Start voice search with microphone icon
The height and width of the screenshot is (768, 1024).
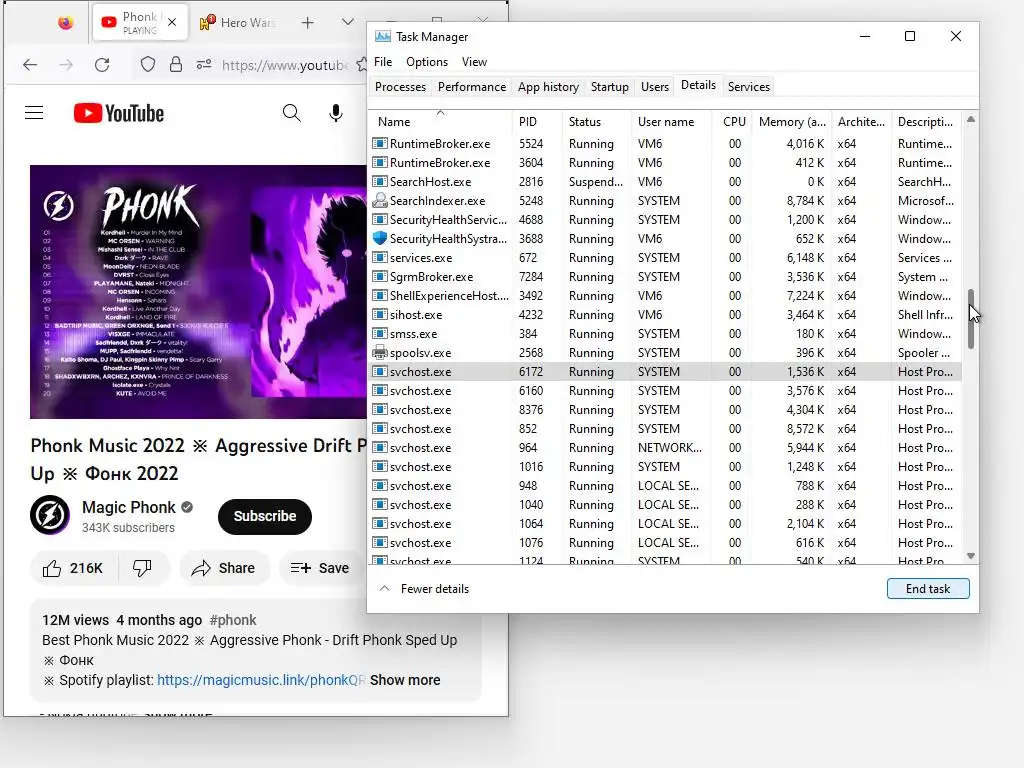pos(336,113)
